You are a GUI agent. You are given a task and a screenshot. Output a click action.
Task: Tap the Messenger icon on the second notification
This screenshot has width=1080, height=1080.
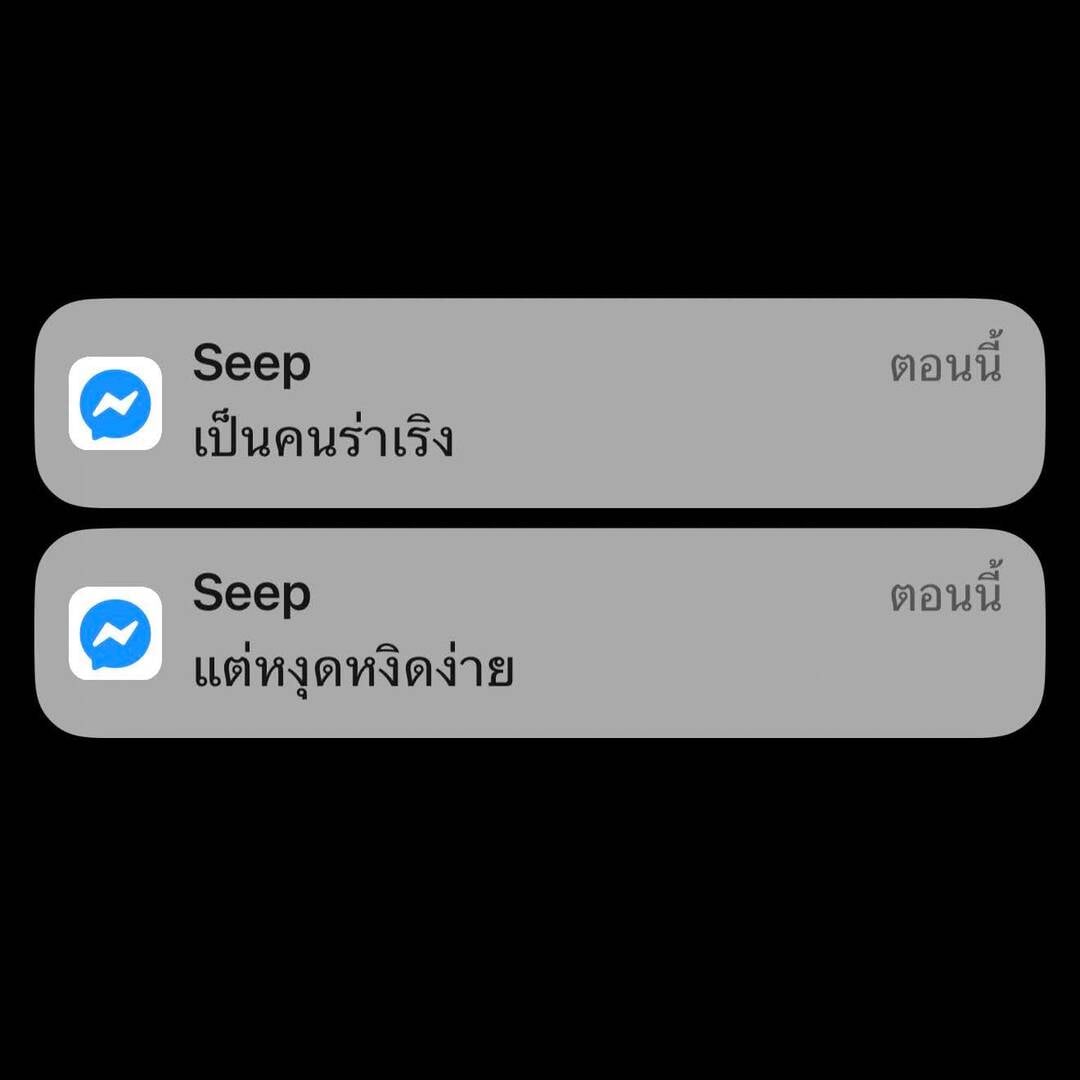coord(115,634)
